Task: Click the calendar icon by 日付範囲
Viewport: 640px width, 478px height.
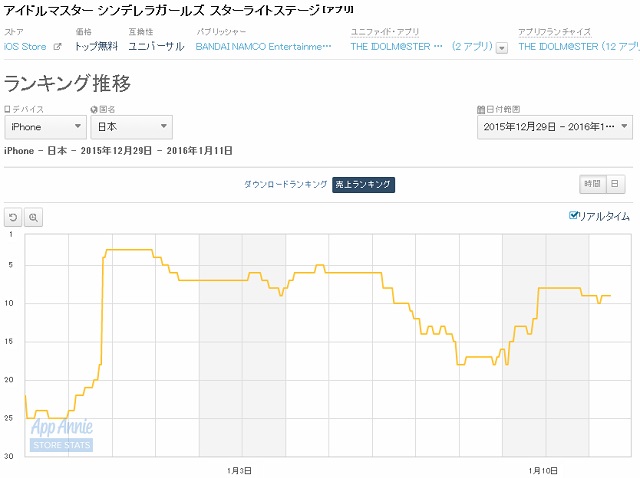Action: point(481,108)
